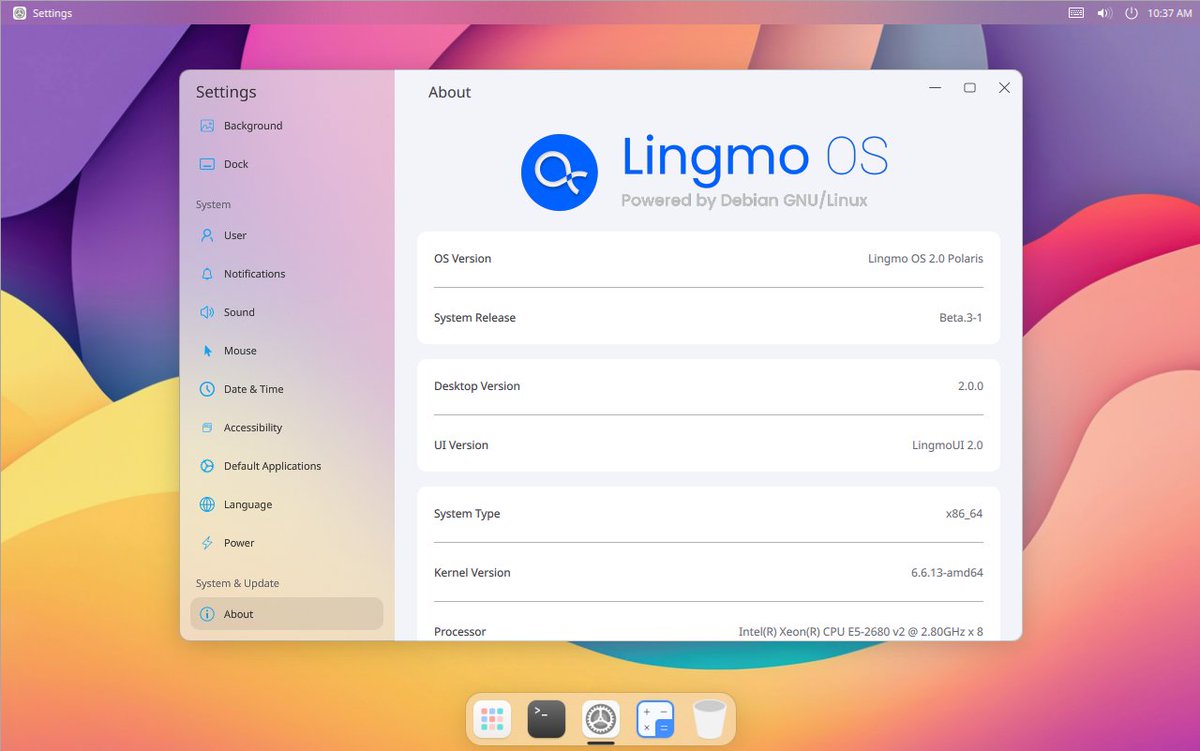1200x751 pixels.
Task: Select the Dock menu item
Action: click(287, 164)
